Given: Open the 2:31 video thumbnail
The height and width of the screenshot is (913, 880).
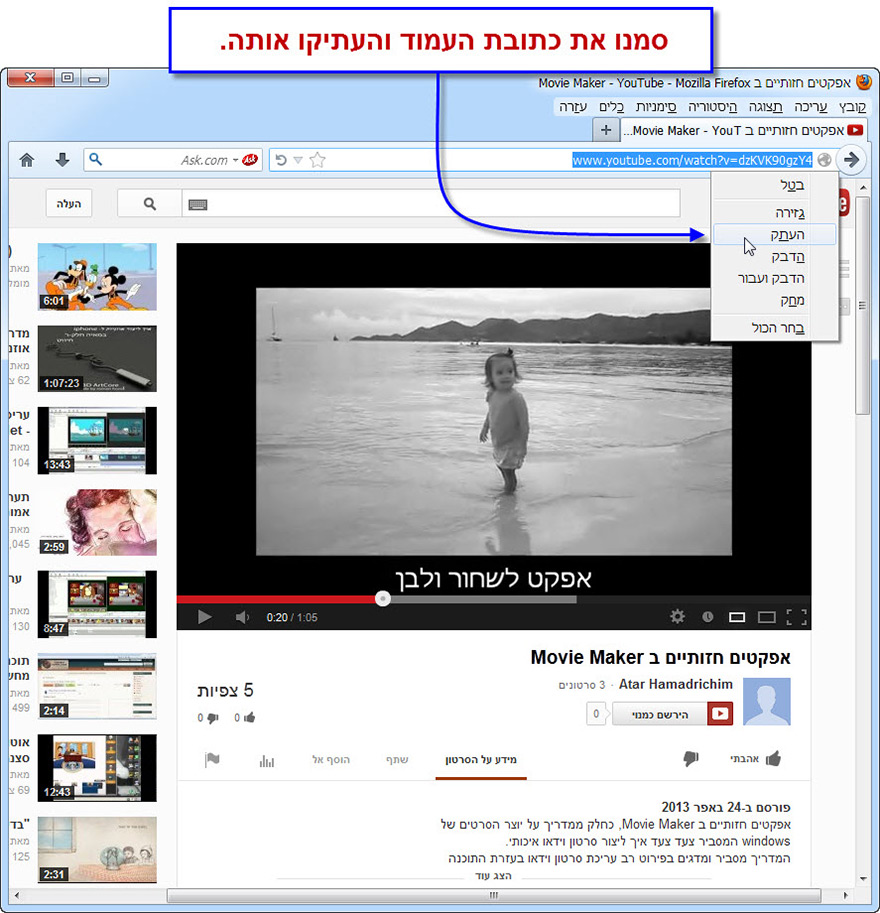Looking at the screenshot, I should point(97,850).
